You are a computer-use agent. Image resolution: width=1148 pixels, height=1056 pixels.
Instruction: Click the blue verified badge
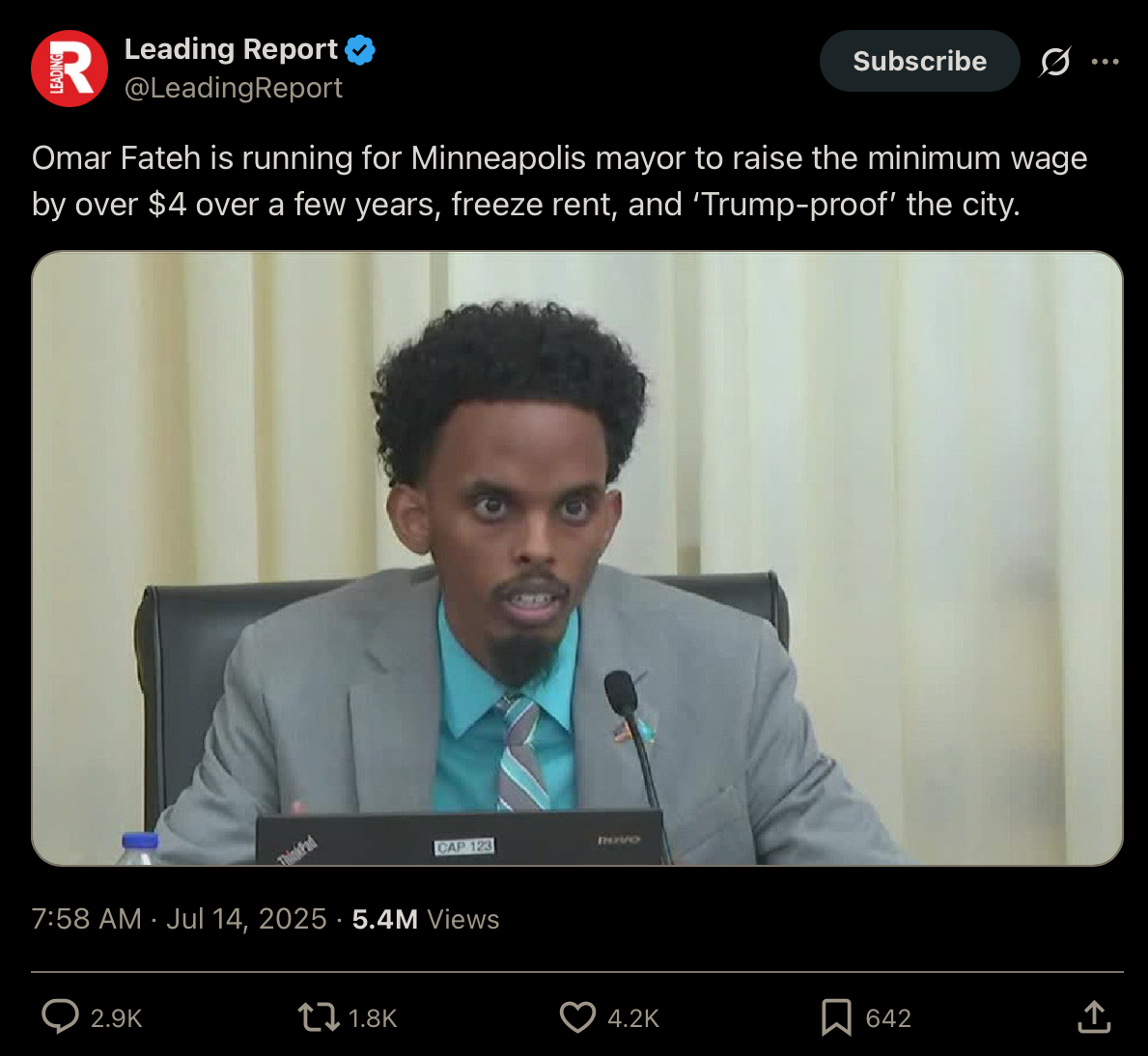pyautogui.click(x=360, y=50)
